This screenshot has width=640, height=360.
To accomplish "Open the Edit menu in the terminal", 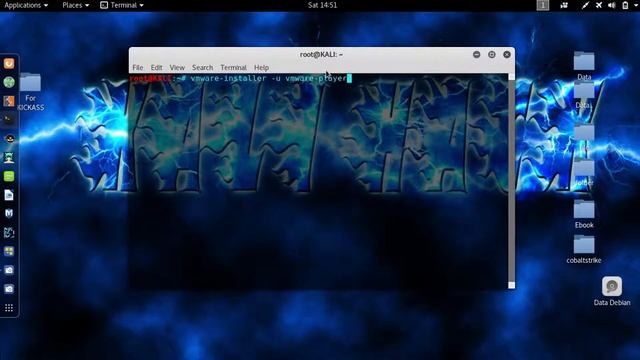I will pyautogui.click(x=156, y=67).
